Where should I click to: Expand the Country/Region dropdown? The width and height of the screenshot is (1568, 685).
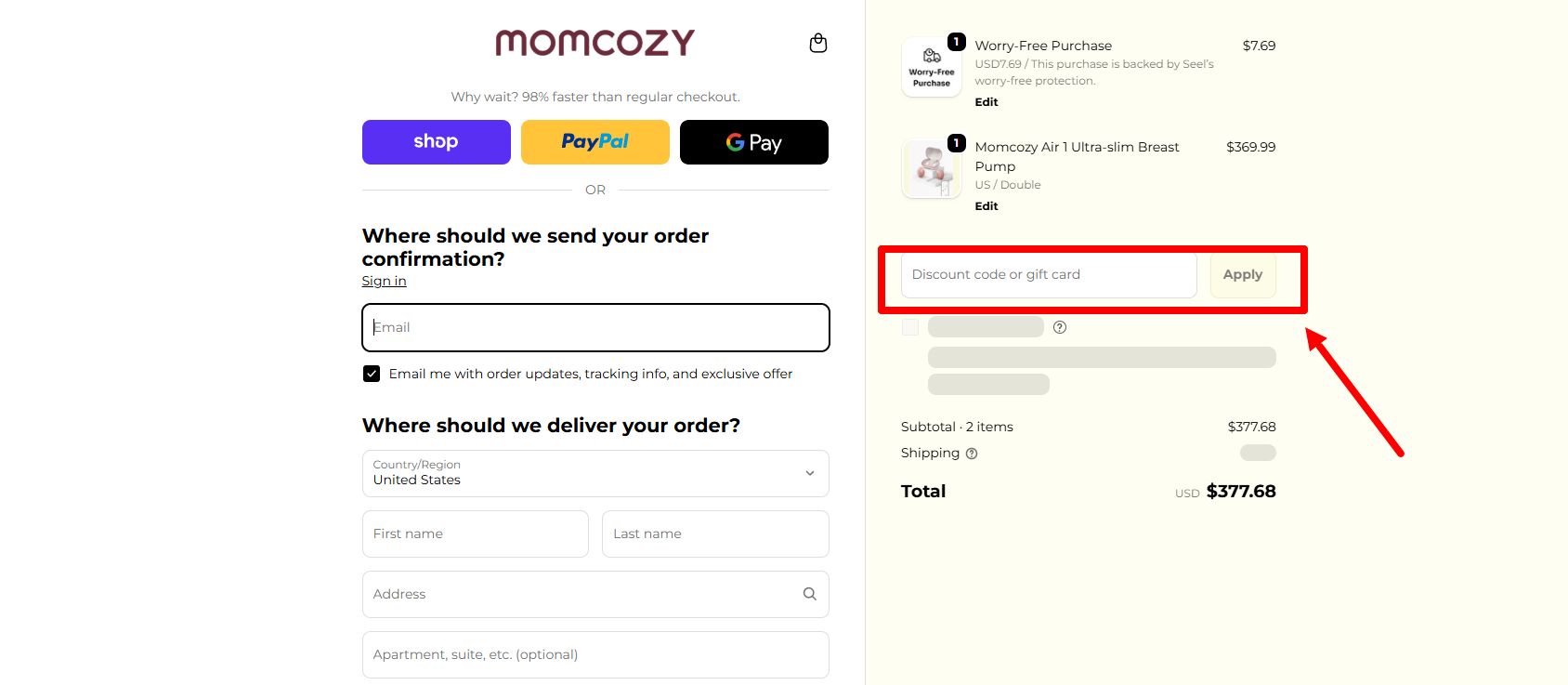coord(595,473)
